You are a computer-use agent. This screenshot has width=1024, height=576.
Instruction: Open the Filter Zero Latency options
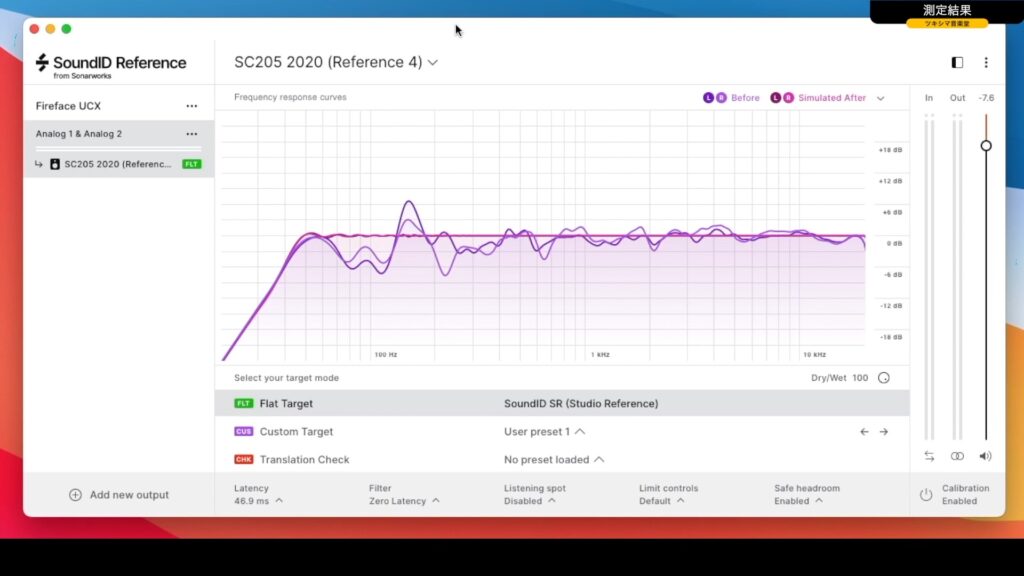404,494
